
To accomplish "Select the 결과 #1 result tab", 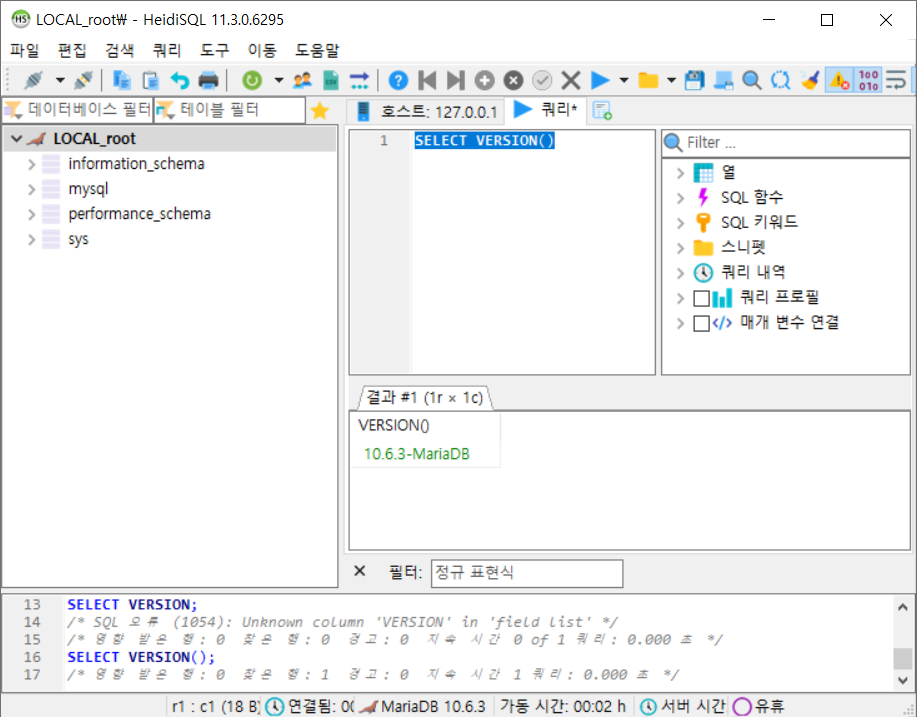I will point(425,398).
